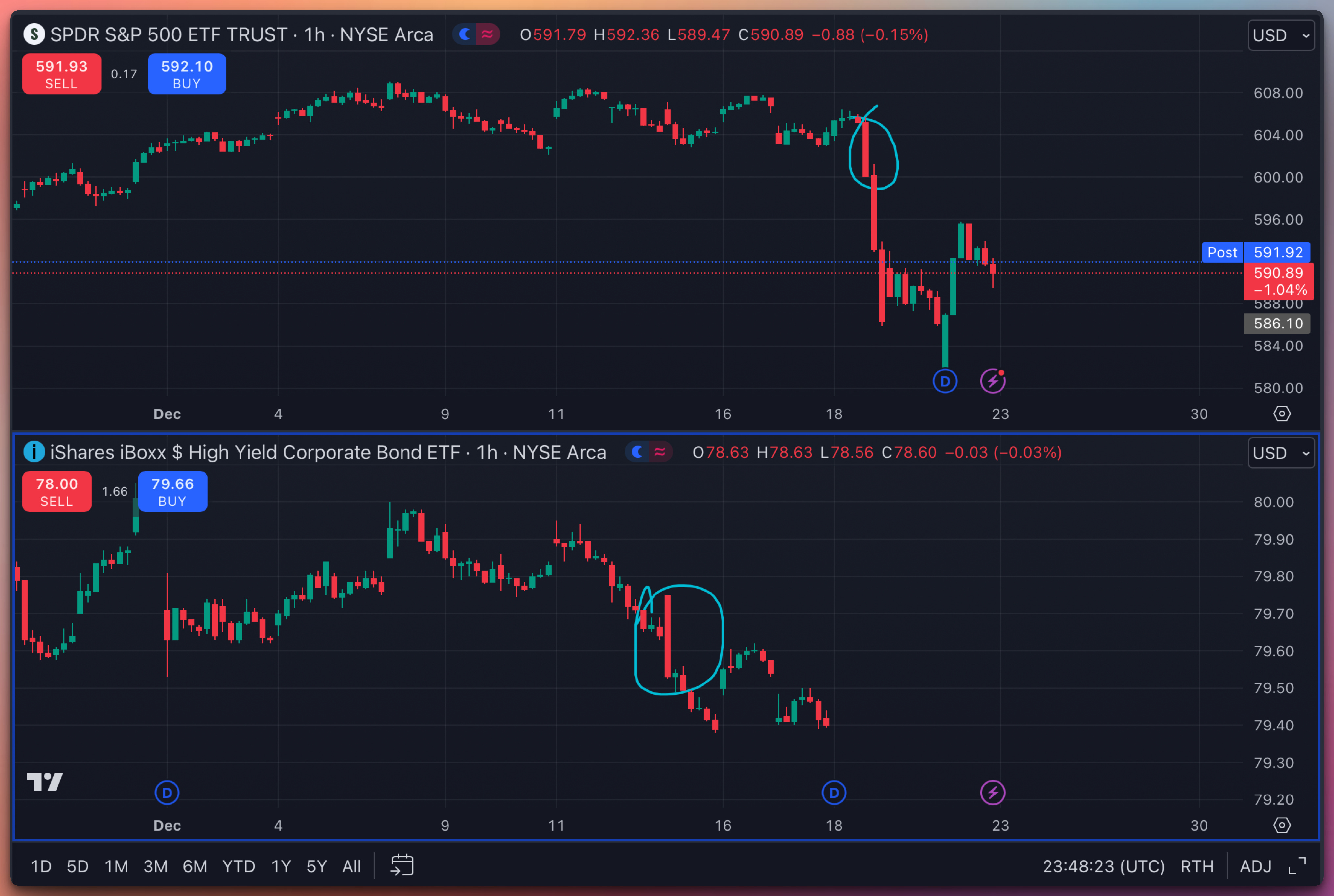
Task: Select the 5Y time range
Action: point(317,866)
